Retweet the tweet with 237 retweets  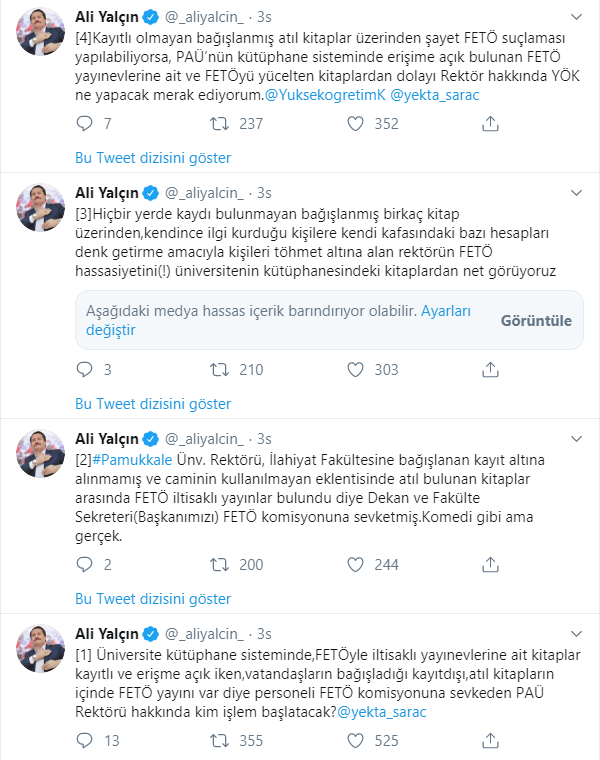click(219, 124)
